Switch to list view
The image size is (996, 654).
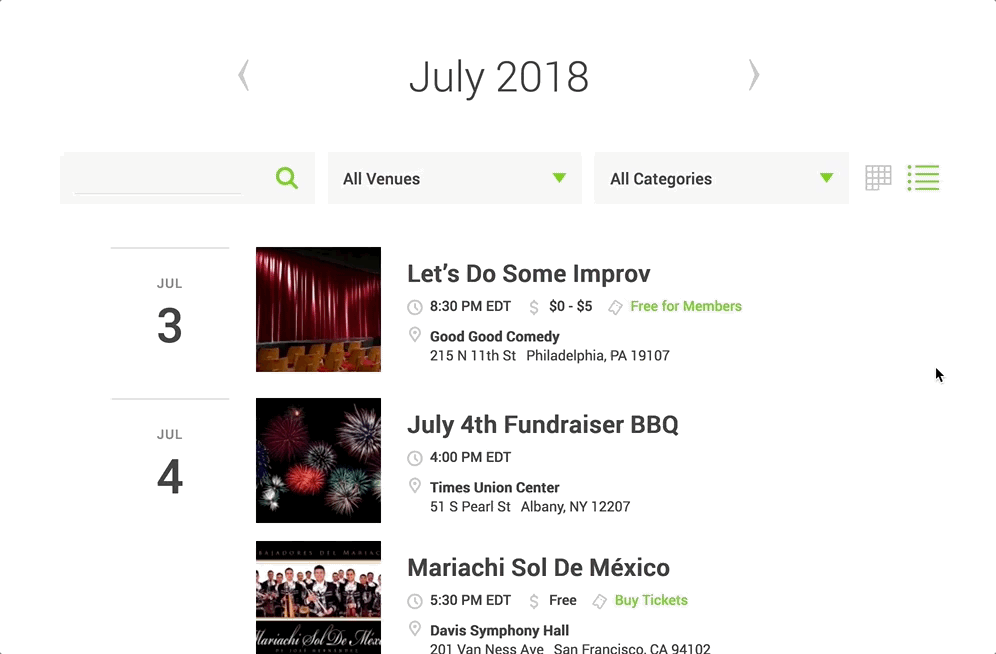(923, 179)
